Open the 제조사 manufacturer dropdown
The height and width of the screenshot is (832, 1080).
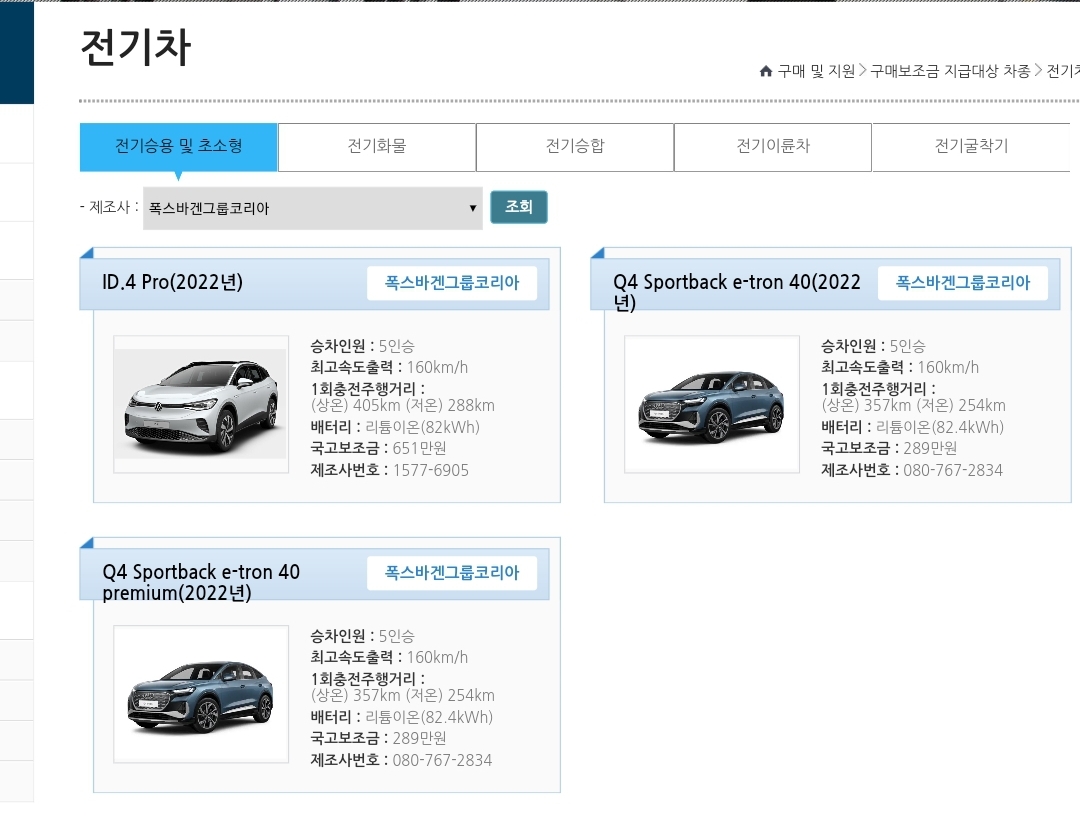(x=313, y=208)
